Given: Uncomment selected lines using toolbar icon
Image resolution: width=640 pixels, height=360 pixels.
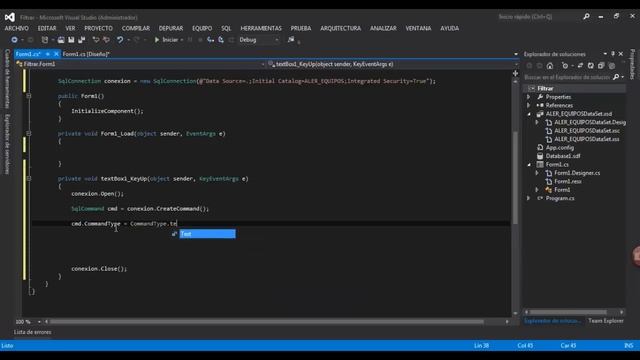Looking at the screenshot, I should (106, 40).
